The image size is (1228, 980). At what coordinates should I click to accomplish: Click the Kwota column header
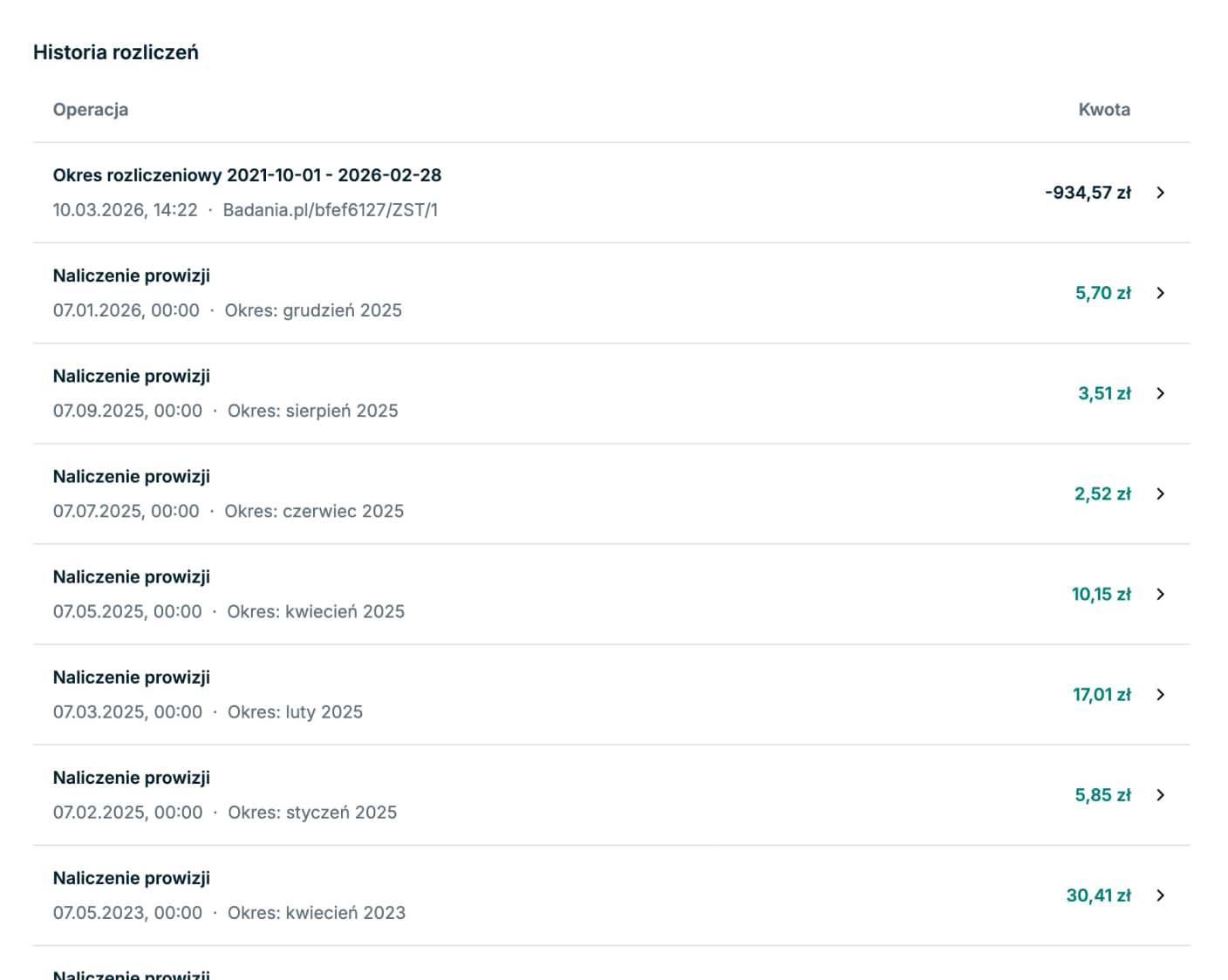(x=1103, y=110)
